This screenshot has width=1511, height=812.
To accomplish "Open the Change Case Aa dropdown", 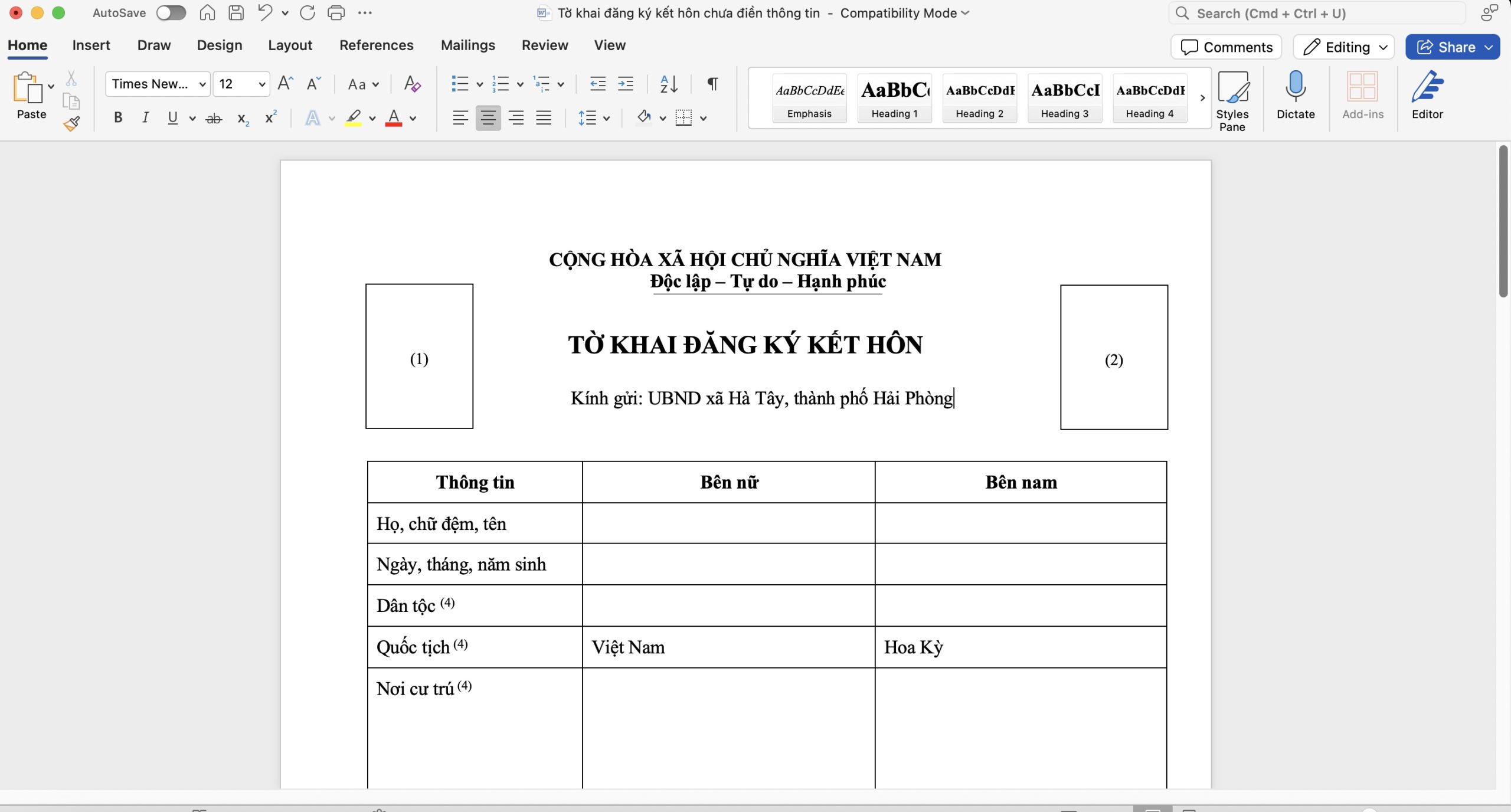I will coord(363,84).
